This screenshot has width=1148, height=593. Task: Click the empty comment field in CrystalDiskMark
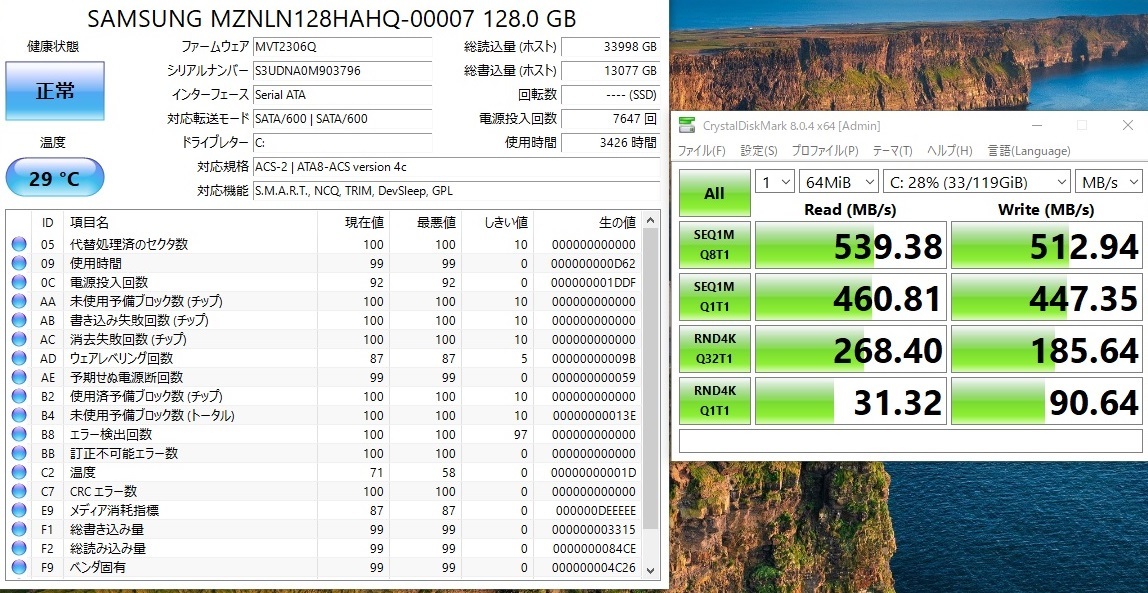(910, 441)
